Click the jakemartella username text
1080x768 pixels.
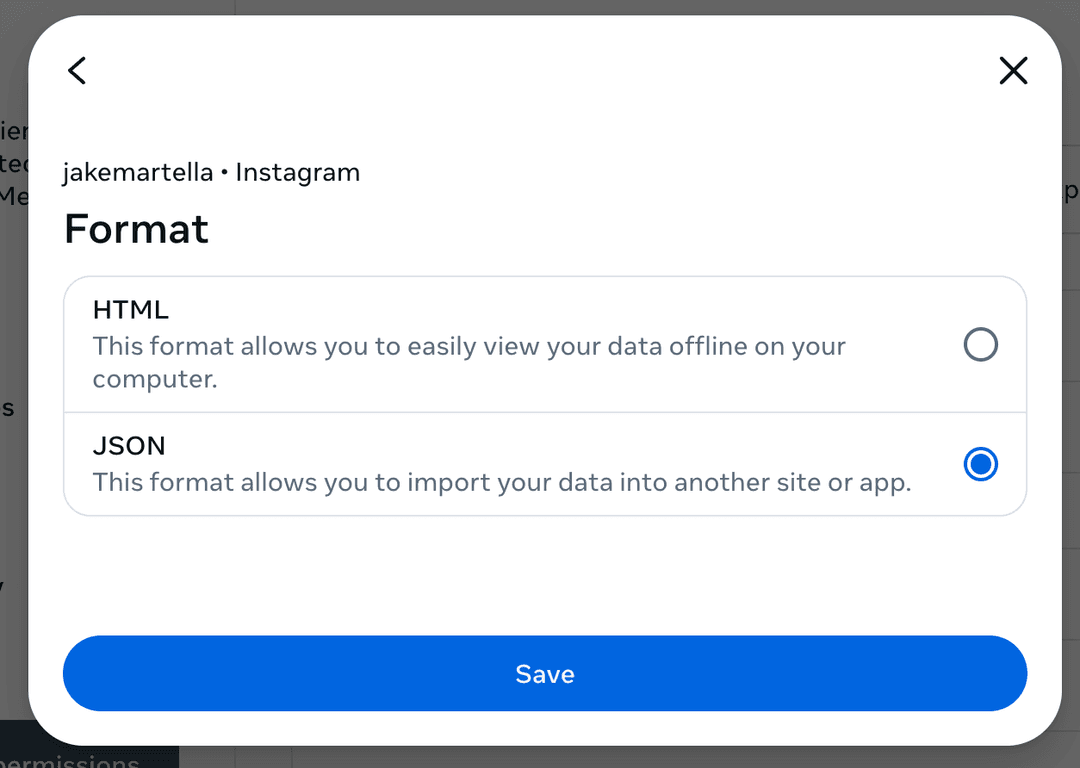138,173
